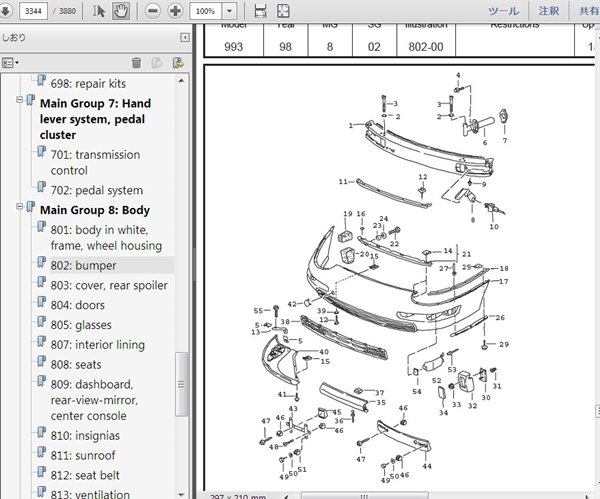Screen dimensions: 600x499
Task: Delete selected bookmark with trash icon
Action: pyautogui.click(x=137, y=62)
